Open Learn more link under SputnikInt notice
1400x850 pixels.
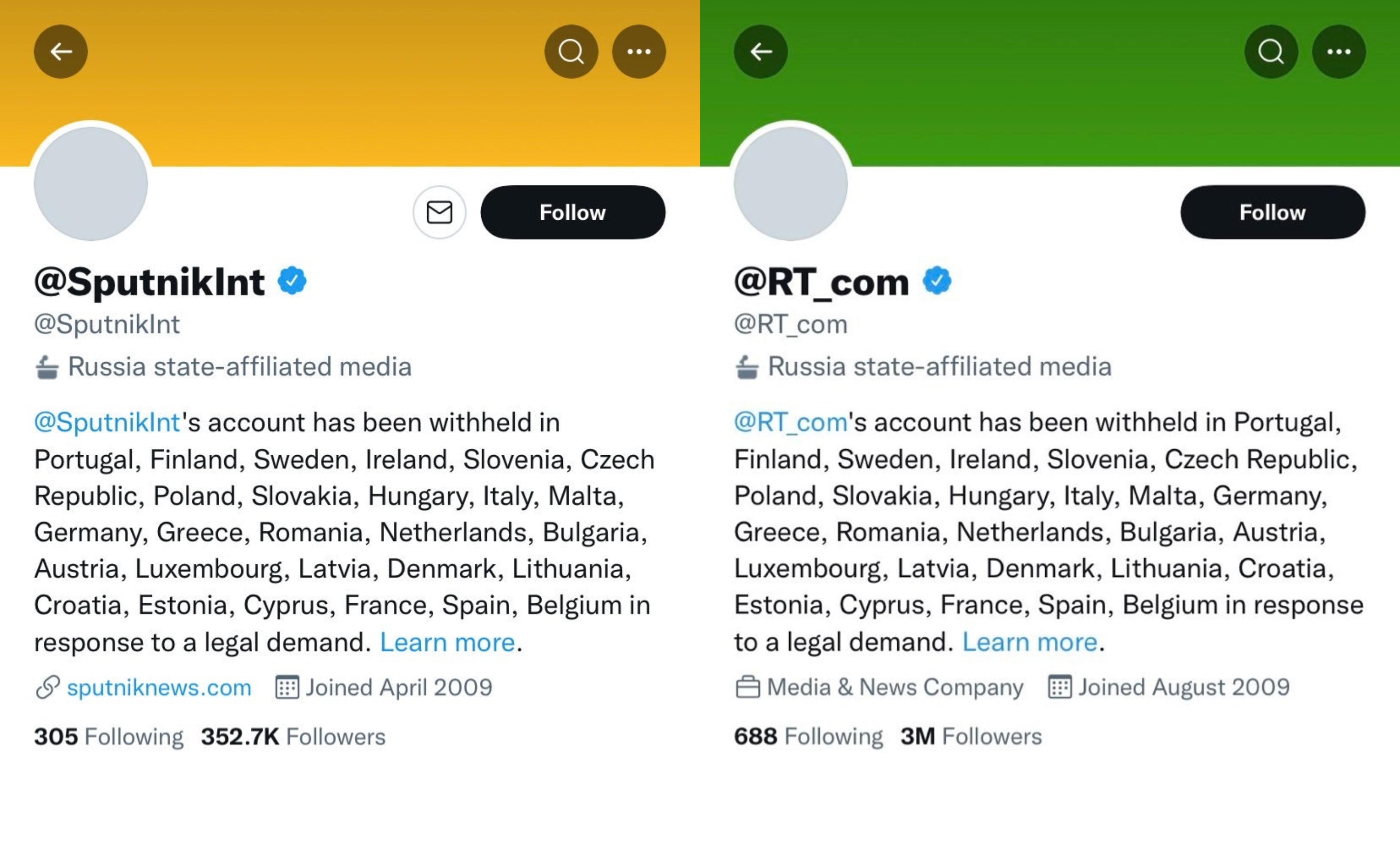447,642
